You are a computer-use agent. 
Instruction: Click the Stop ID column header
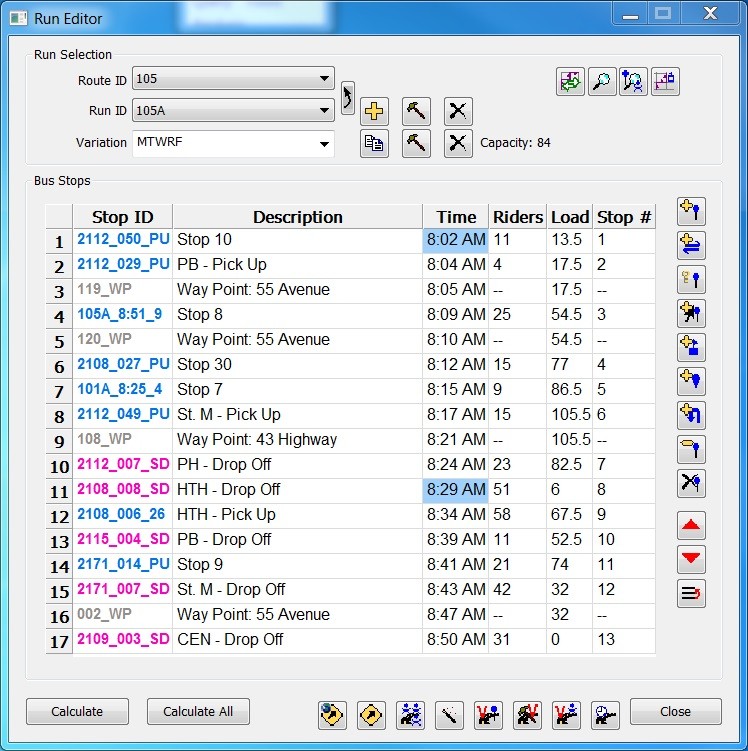(x=123, y=217)
